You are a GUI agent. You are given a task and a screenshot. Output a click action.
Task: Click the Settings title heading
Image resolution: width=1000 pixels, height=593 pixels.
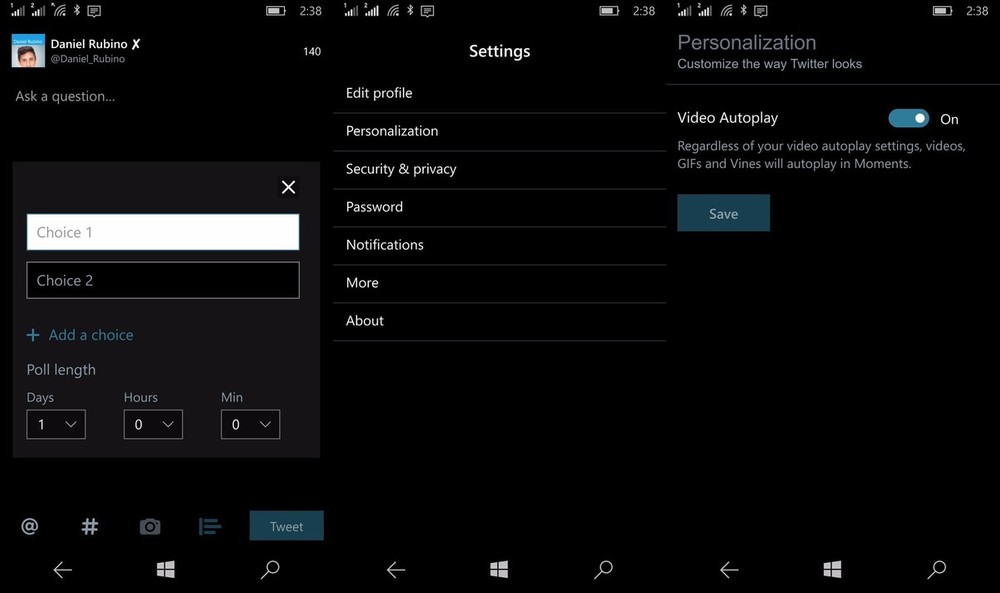(499, 51)
